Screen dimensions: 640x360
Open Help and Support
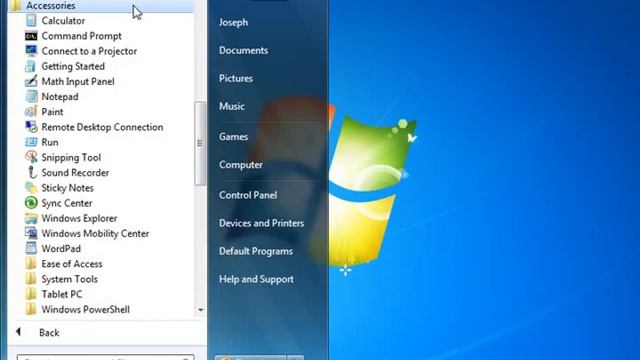pos(256,279)
